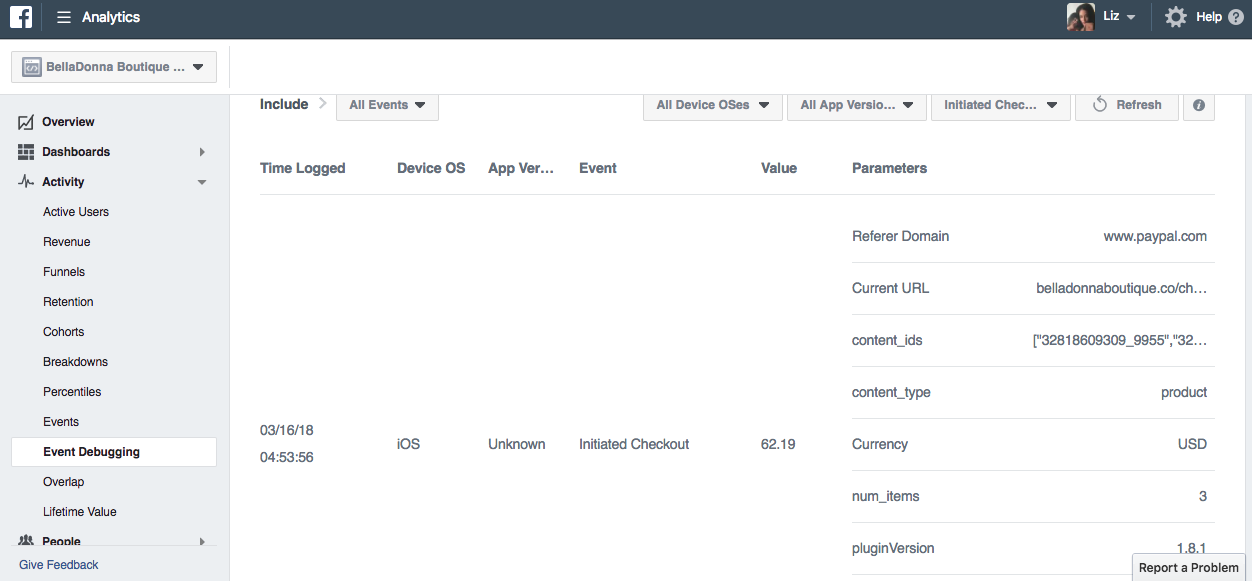This screenshot has width=1252, height=581.
Task: Open the Revenue page
Action: [x=67, y=242]
